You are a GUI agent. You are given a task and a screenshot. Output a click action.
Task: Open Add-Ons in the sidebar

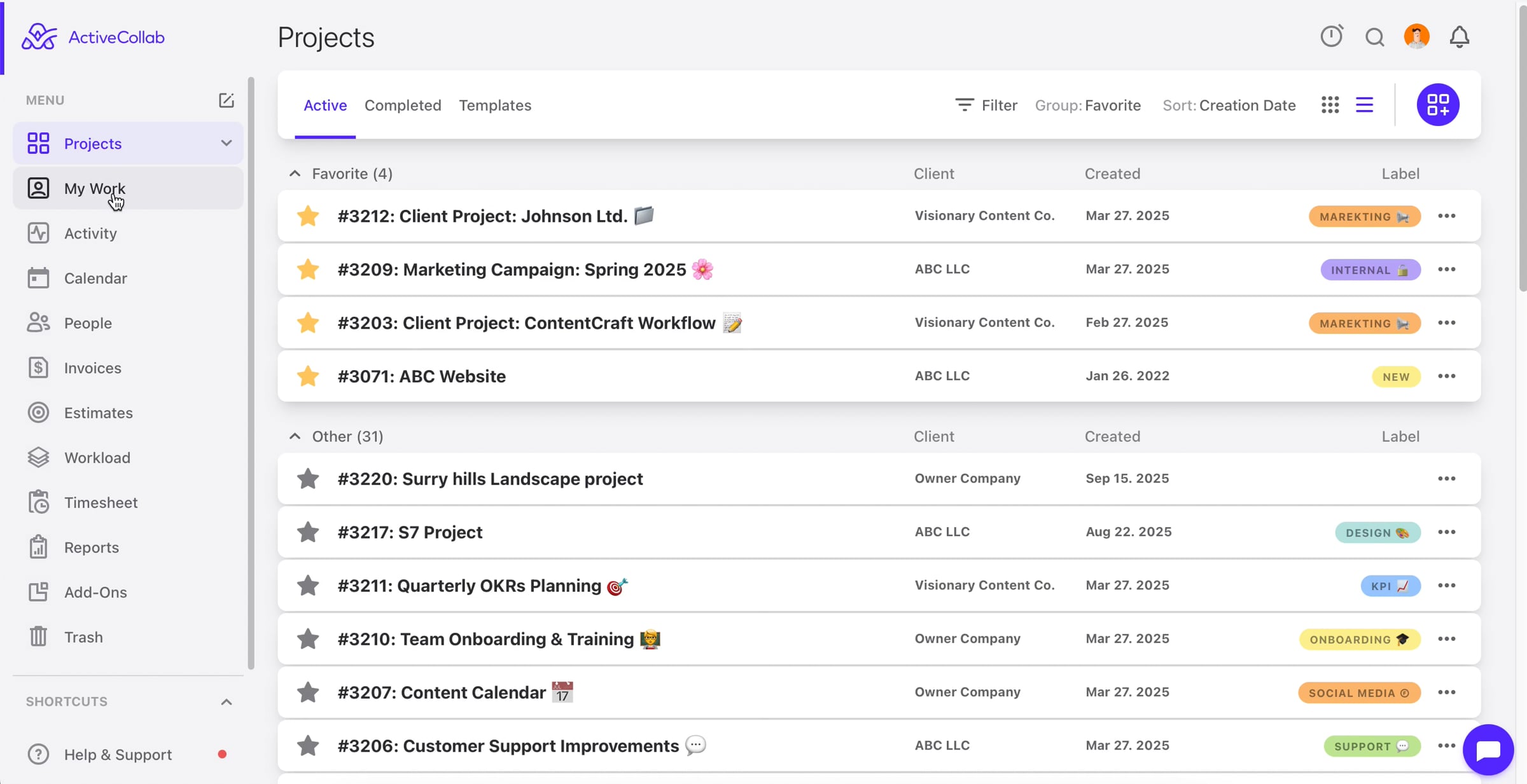click(x=128, y=593)
